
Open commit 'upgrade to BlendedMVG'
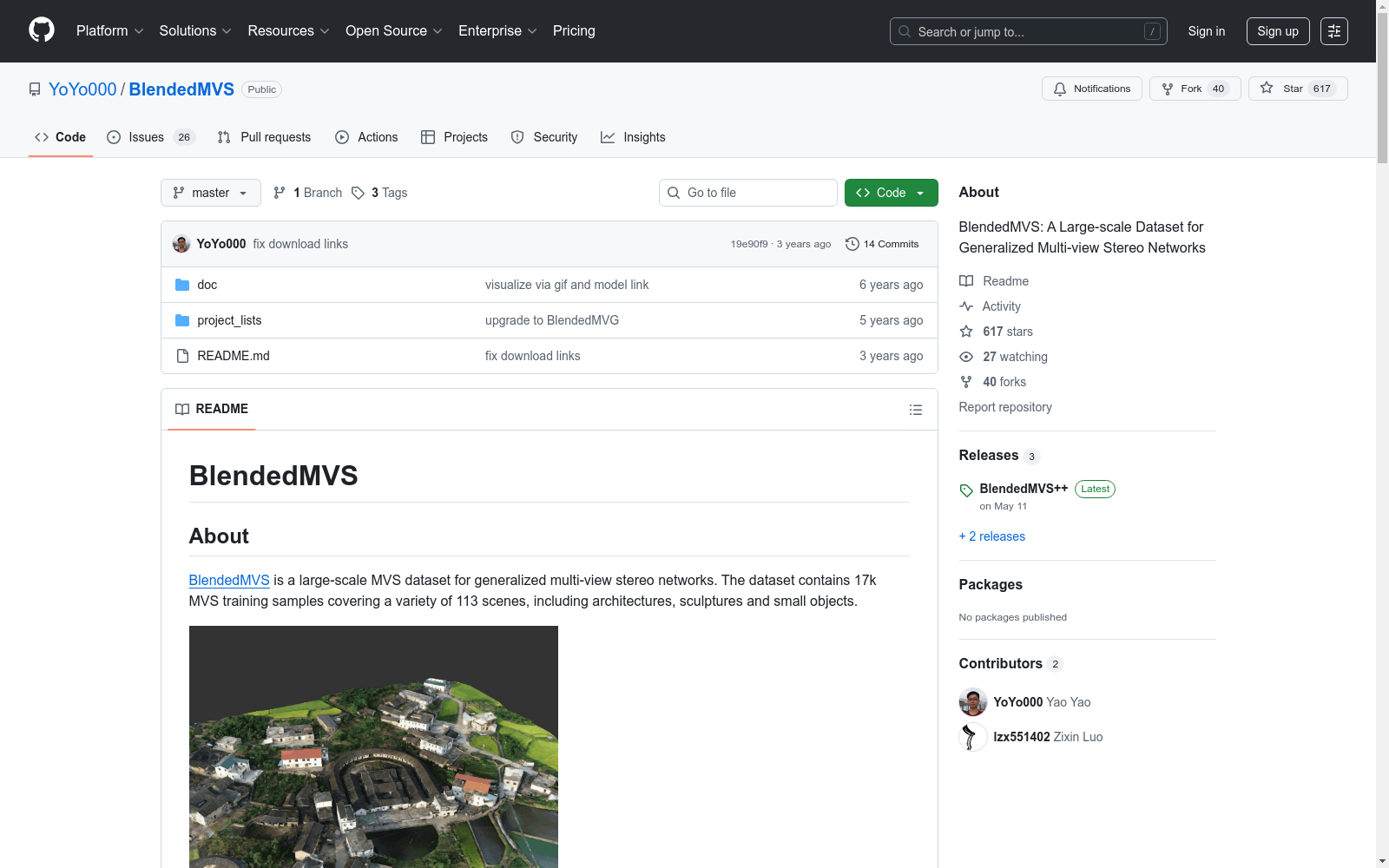[x=552, y=320]
